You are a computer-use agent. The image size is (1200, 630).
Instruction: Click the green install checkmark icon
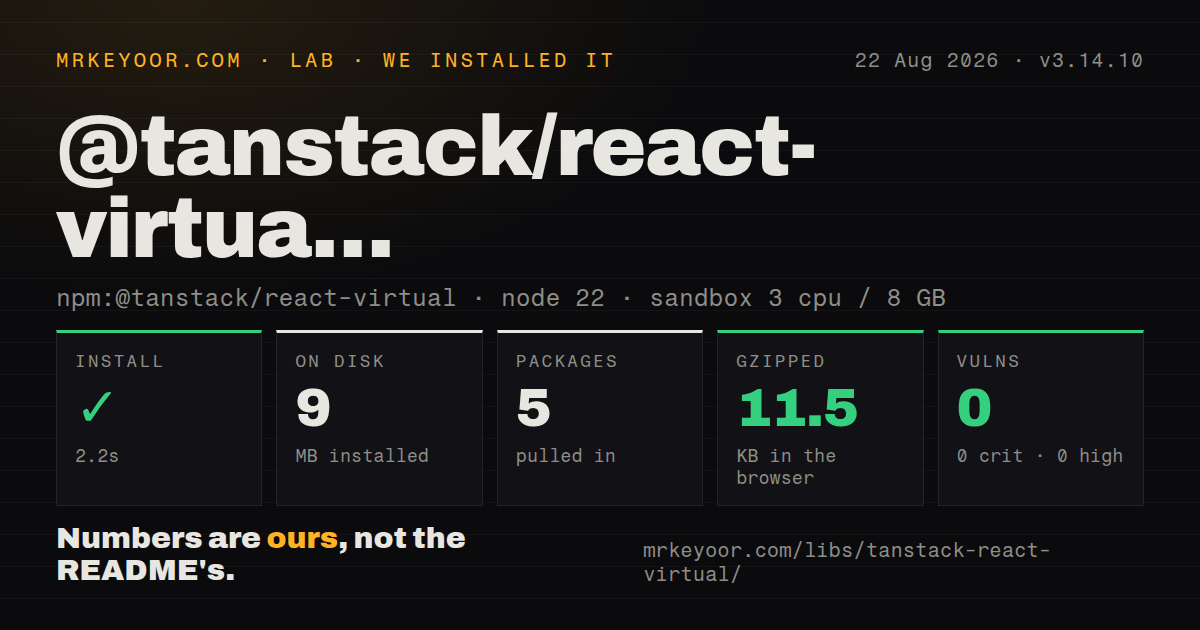[97, 408]
